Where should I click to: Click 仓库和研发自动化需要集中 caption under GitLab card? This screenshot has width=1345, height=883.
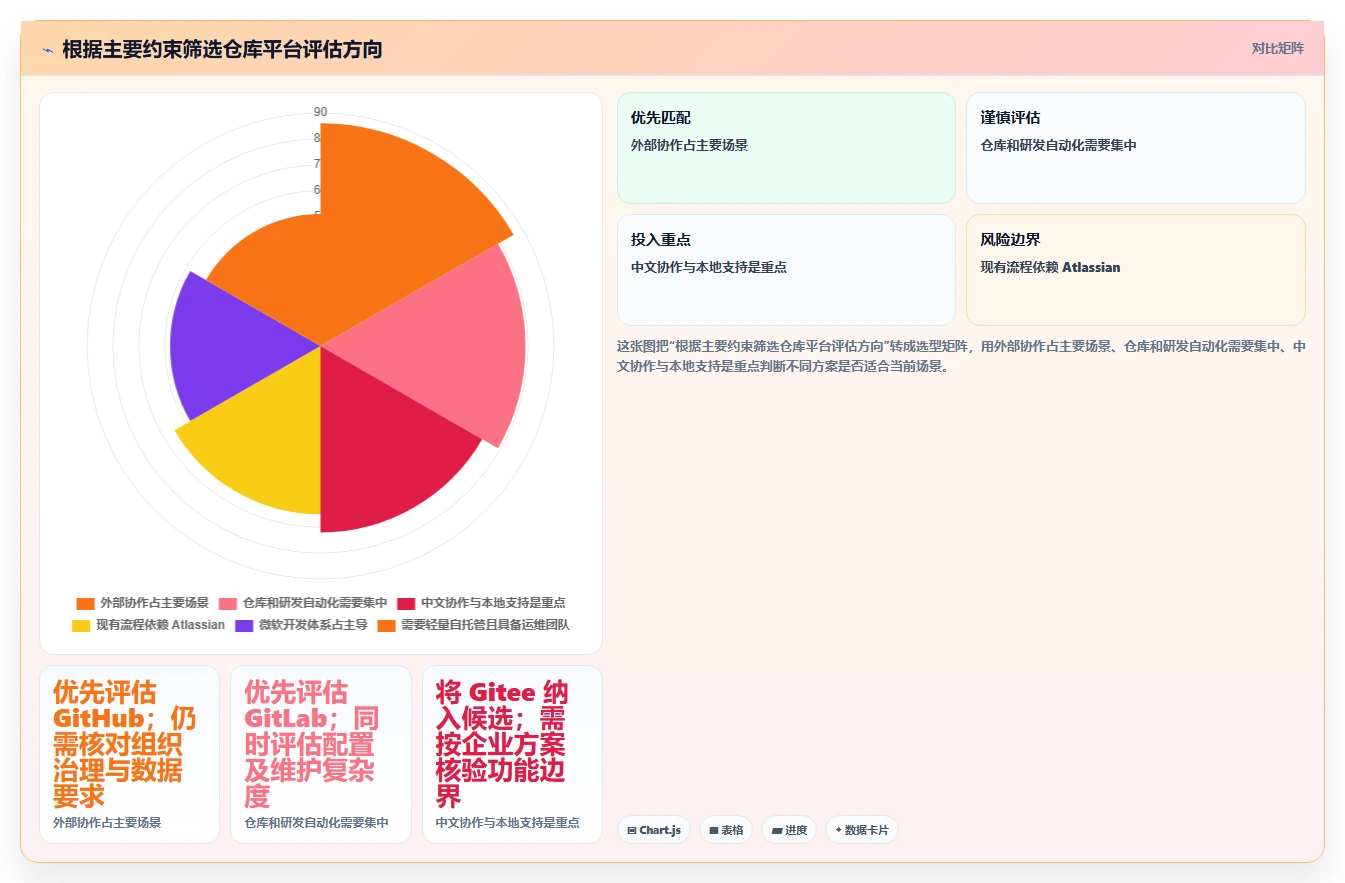click(316, 822)
